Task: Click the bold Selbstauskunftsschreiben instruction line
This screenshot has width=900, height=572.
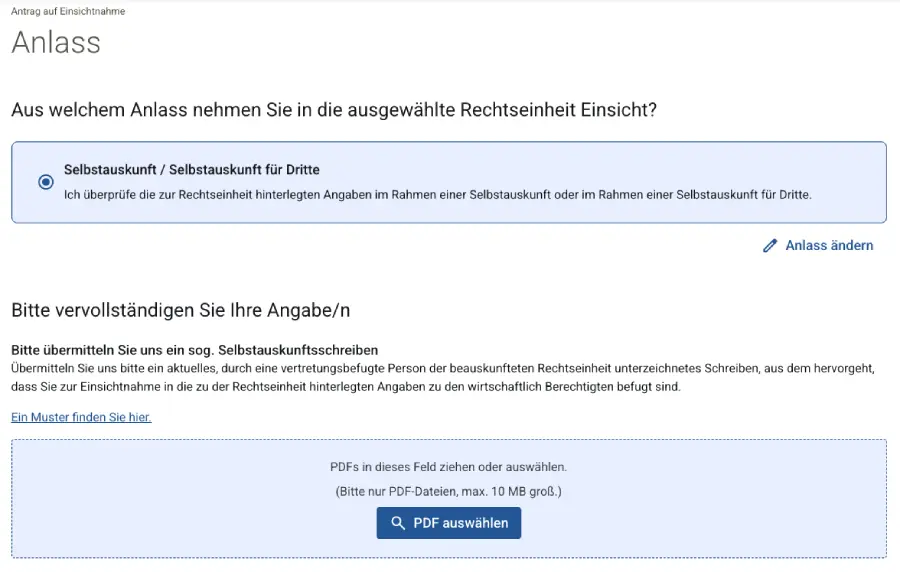Action: click(195, 350)
